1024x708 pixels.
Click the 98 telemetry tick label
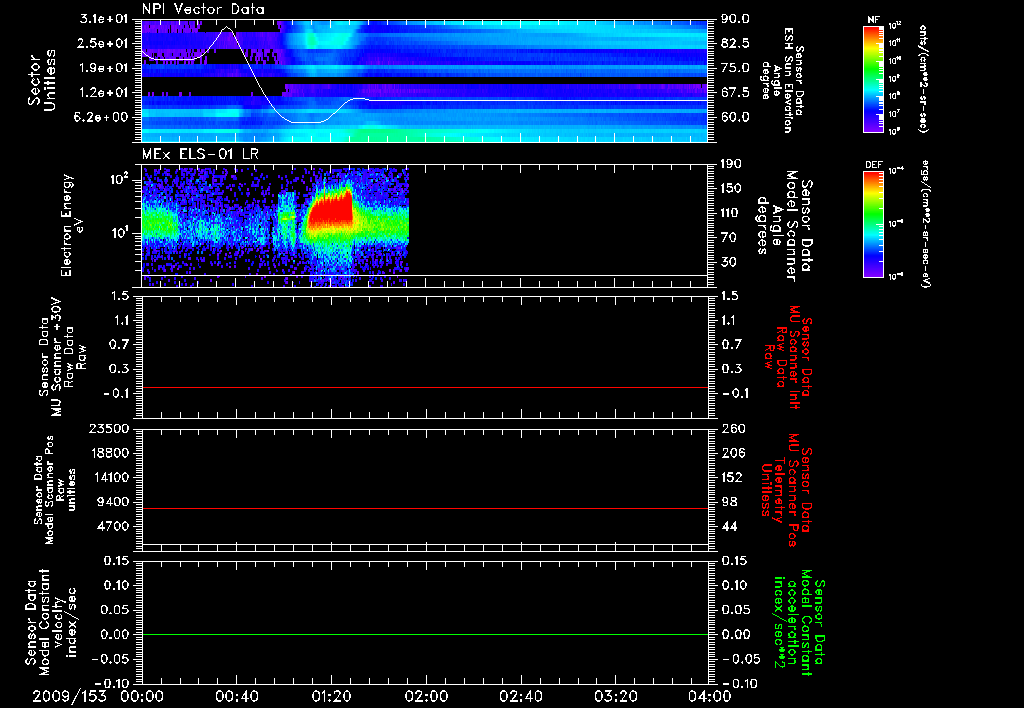click(729, 502)
